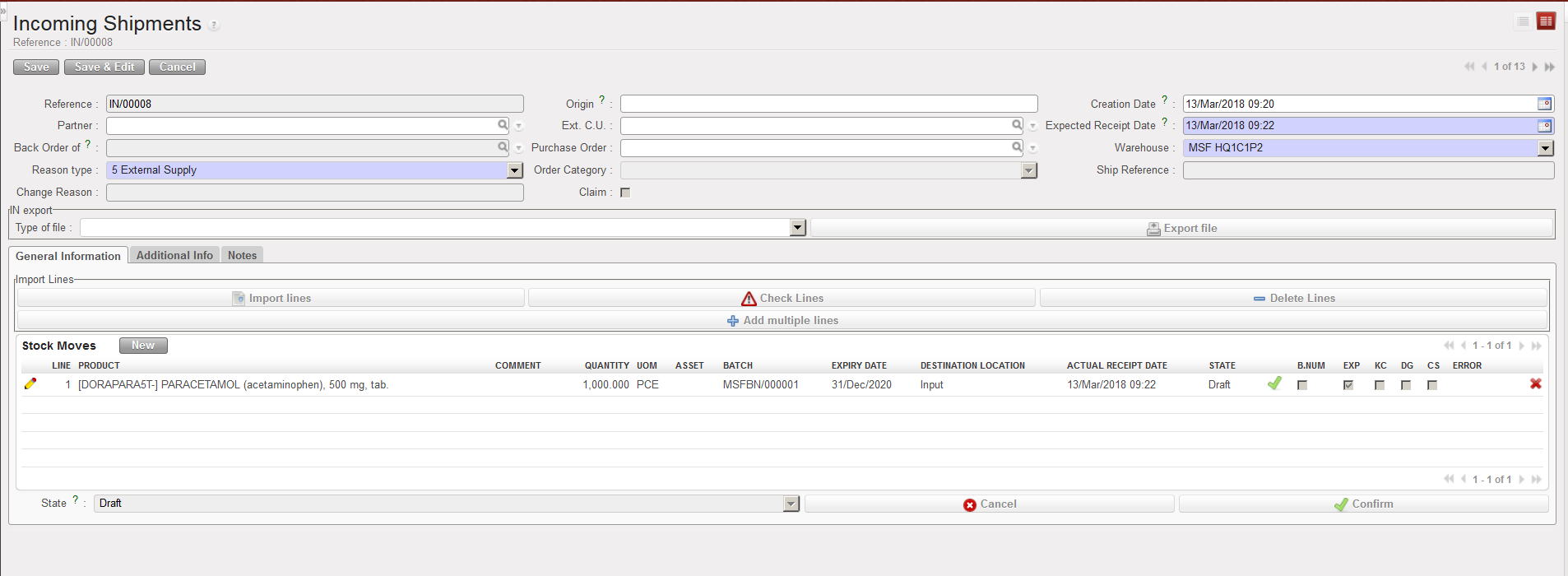Click into the Origin input field
This screenshot has width=1568, height=576.
[x=828, y=104]
